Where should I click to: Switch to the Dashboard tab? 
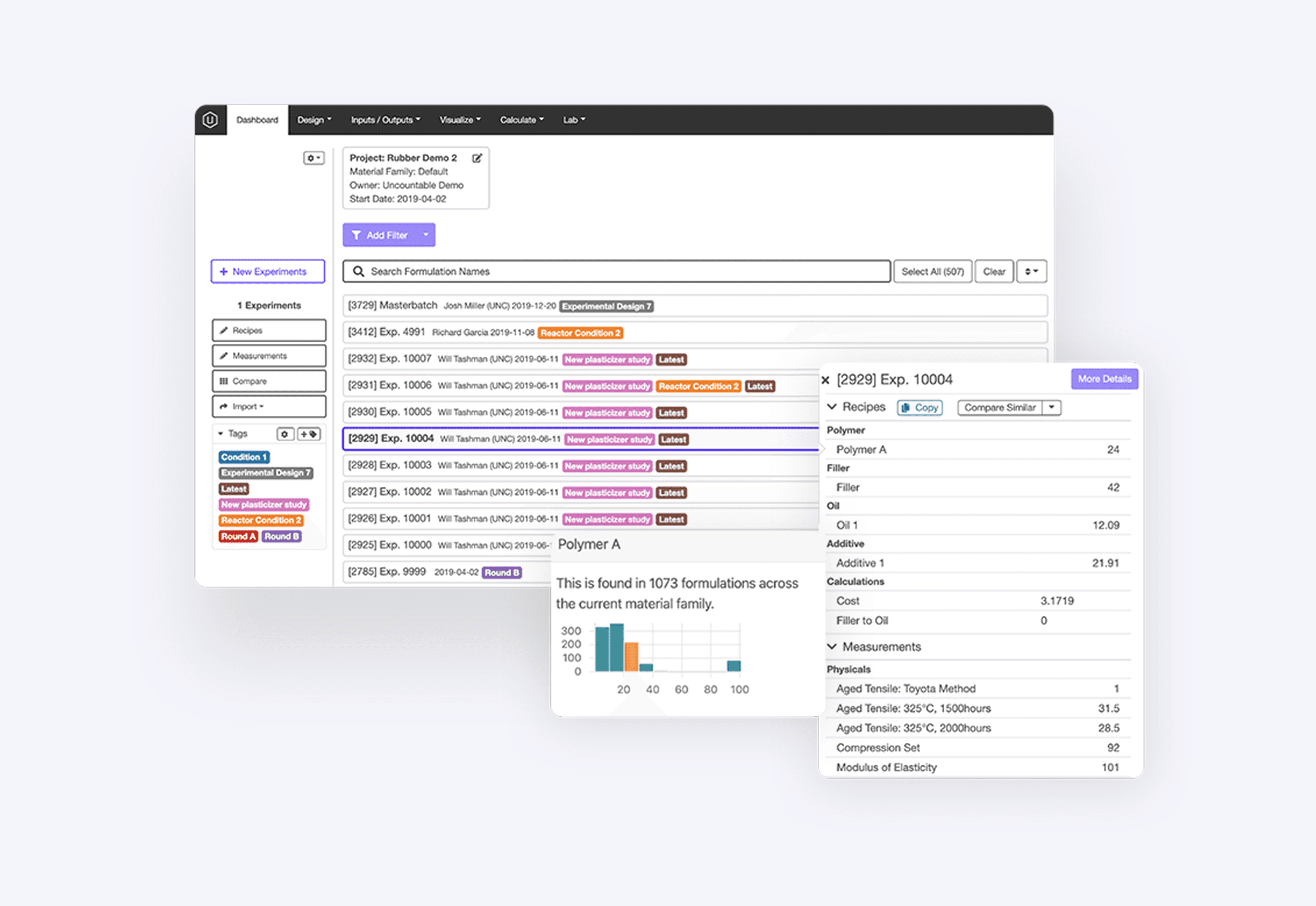pyautogui.click(x=257, y=120)
